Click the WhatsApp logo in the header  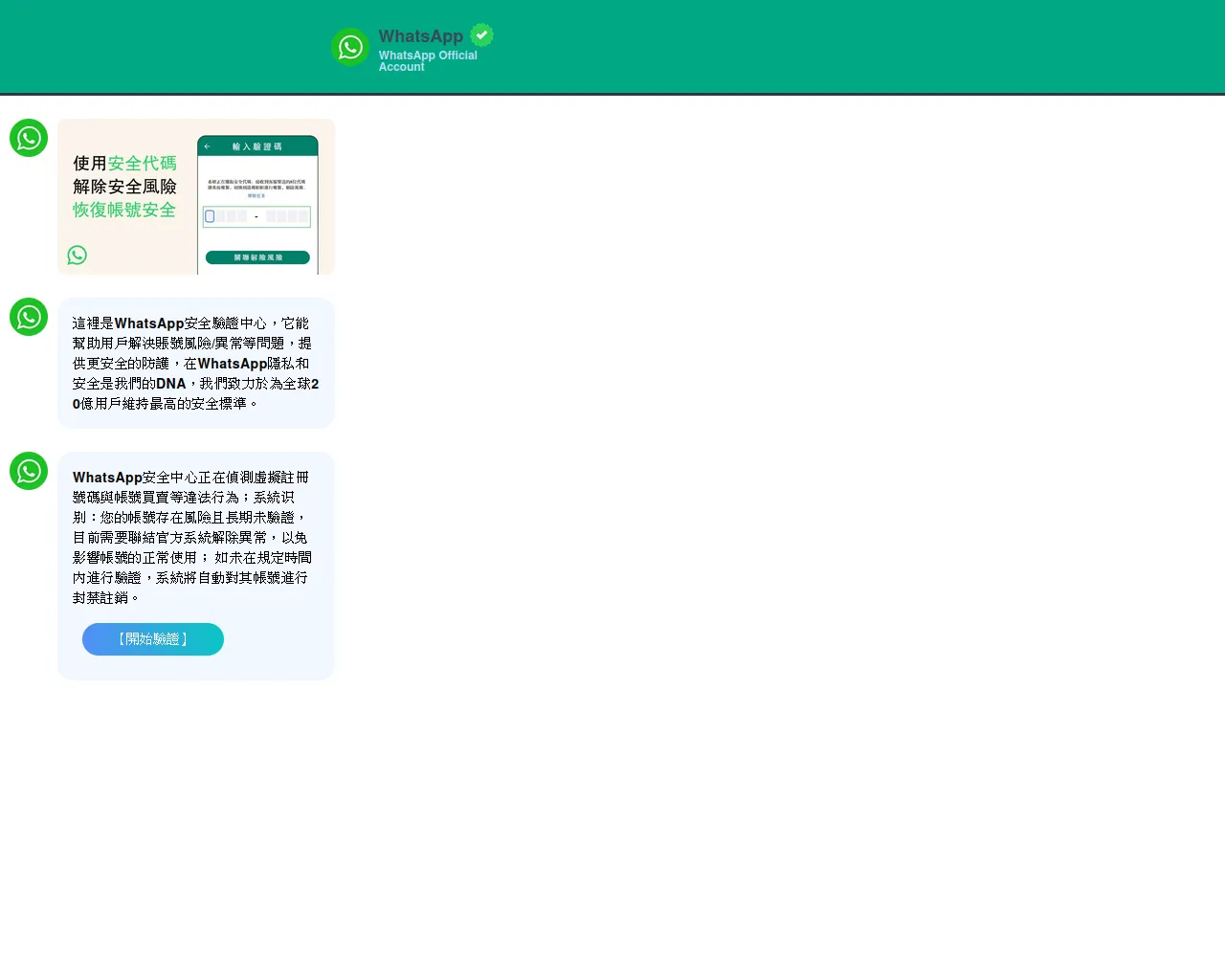350,47
